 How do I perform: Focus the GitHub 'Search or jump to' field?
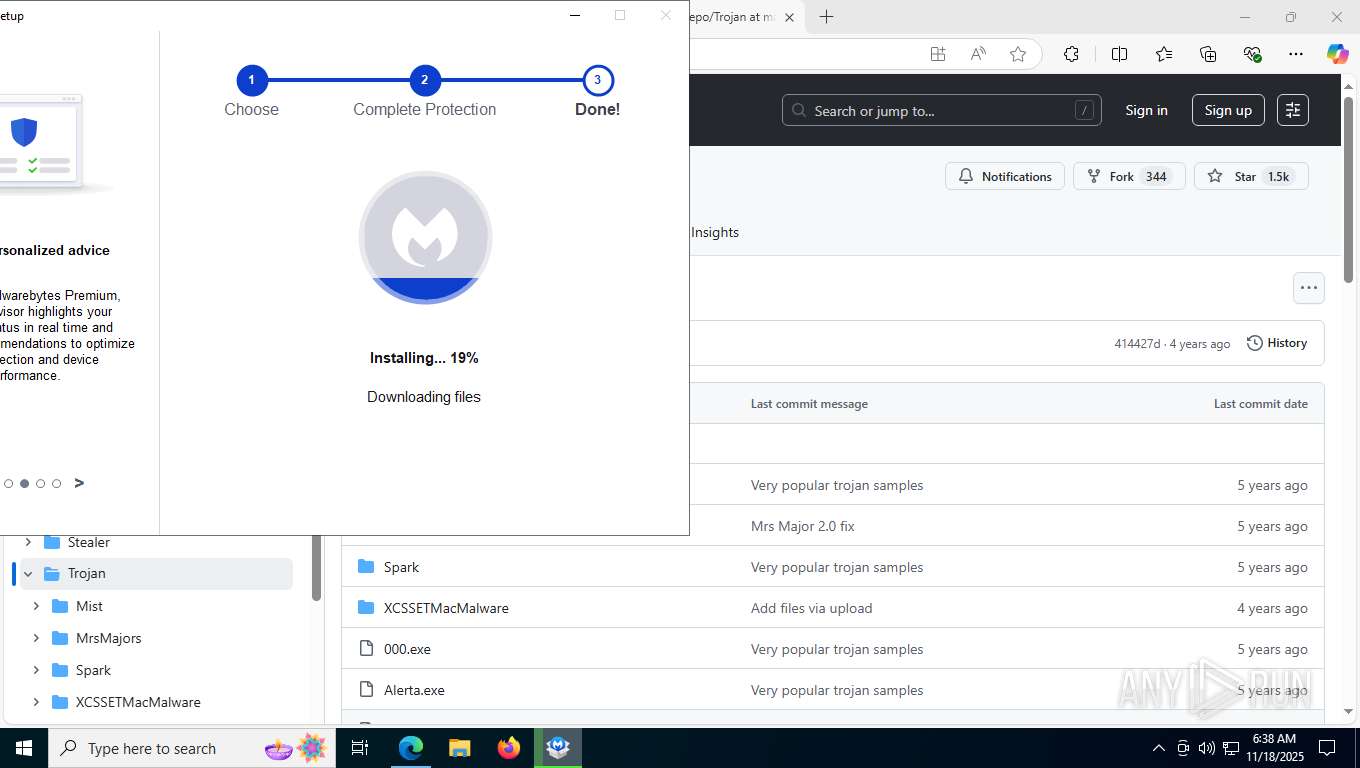point(941,110)
